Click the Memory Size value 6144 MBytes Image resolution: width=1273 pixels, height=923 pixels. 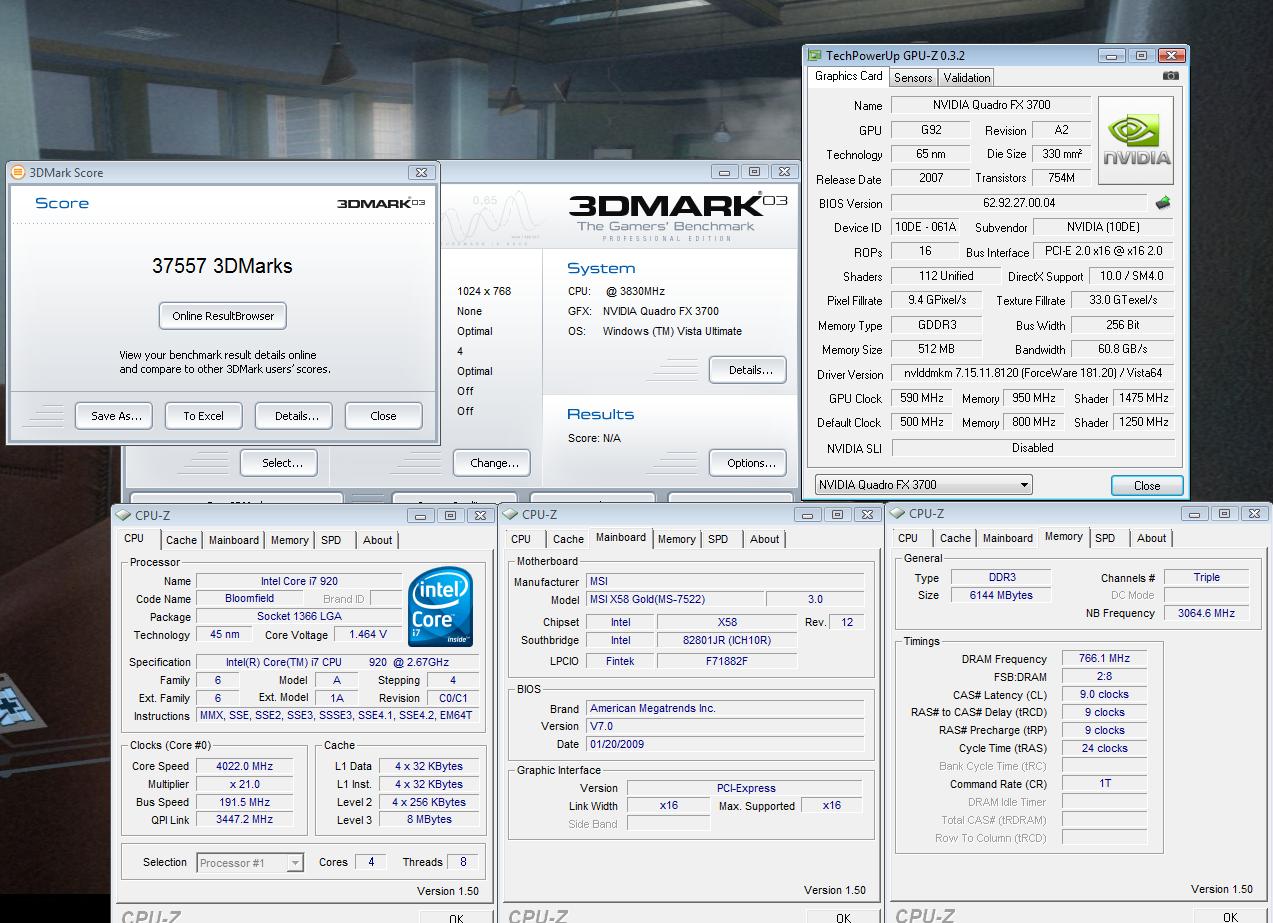1000,595
